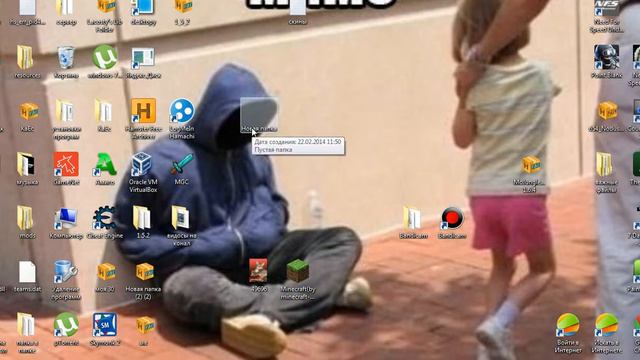
Task: Launch LogMeIn Hamachi shortcut
Action: pos(182,118)
